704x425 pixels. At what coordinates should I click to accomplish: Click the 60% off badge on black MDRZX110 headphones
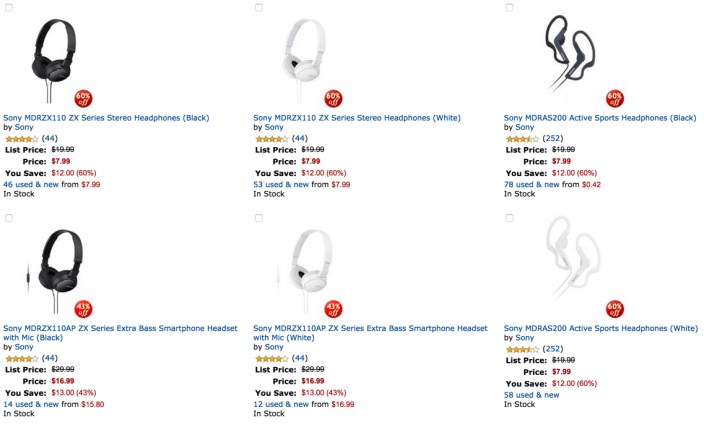(x=82, y=98)
